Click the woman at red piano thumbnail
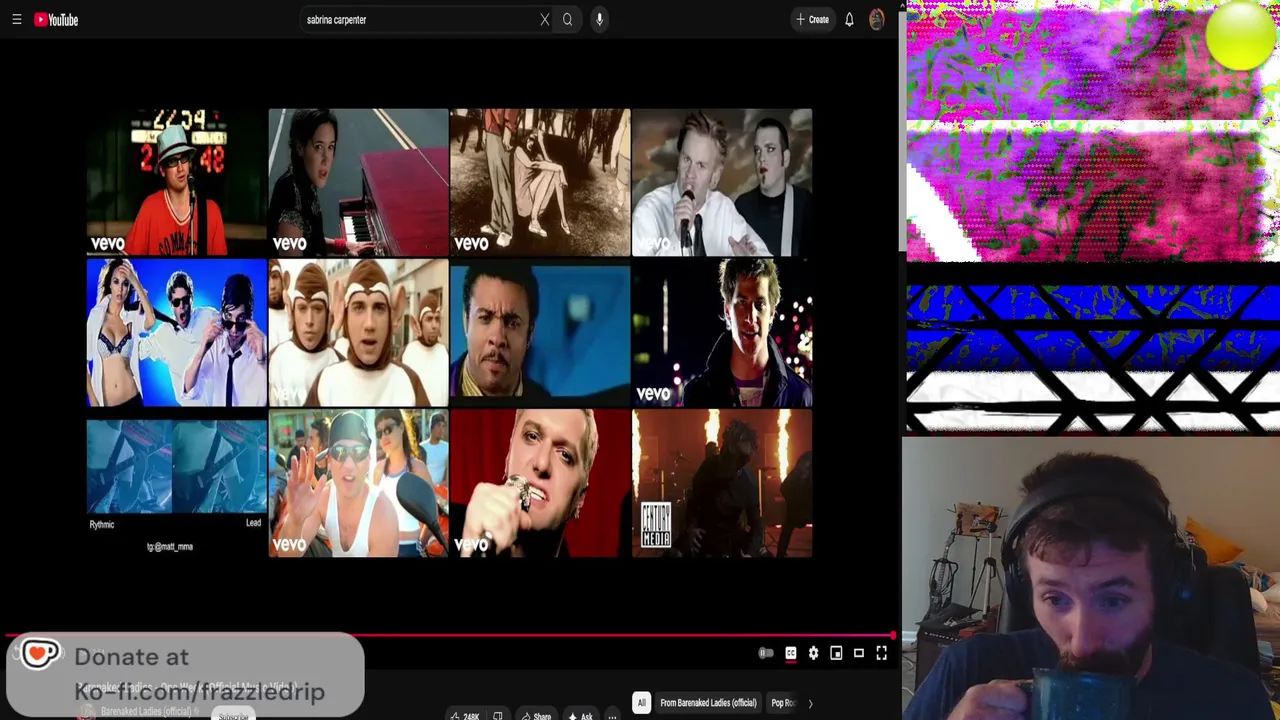The height and width of the screenshot is (720, 1280). [358, 182]
